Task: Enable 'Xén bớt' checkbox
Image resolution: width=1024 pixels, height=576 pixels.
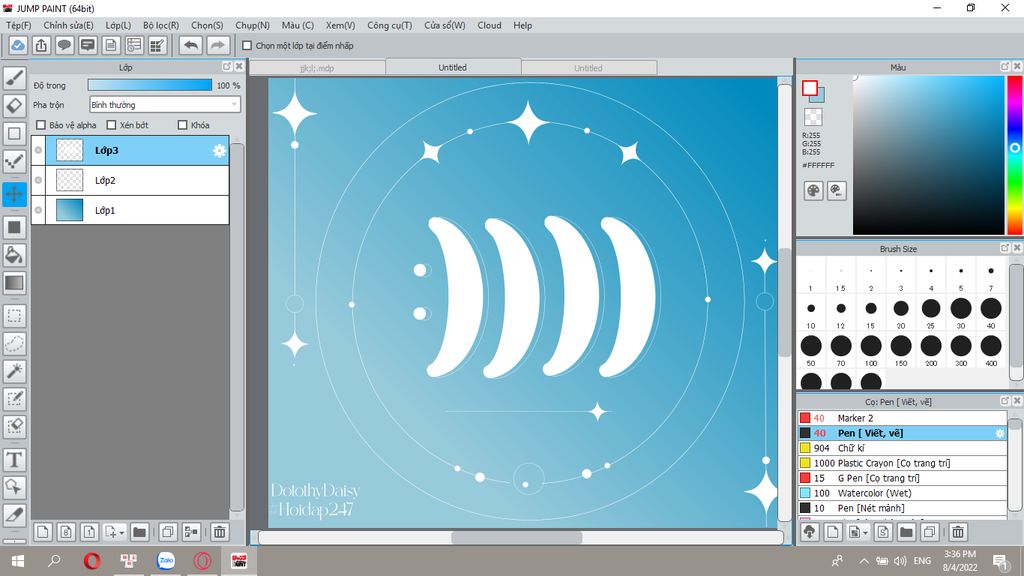Action: click(111, 125)
